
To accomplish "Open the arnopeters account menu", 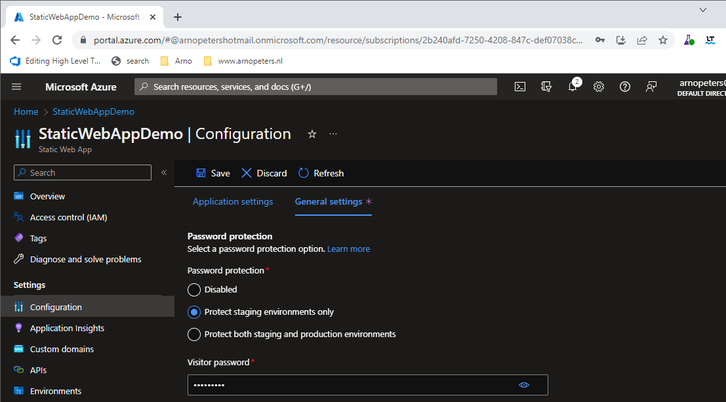I will 701,87.
